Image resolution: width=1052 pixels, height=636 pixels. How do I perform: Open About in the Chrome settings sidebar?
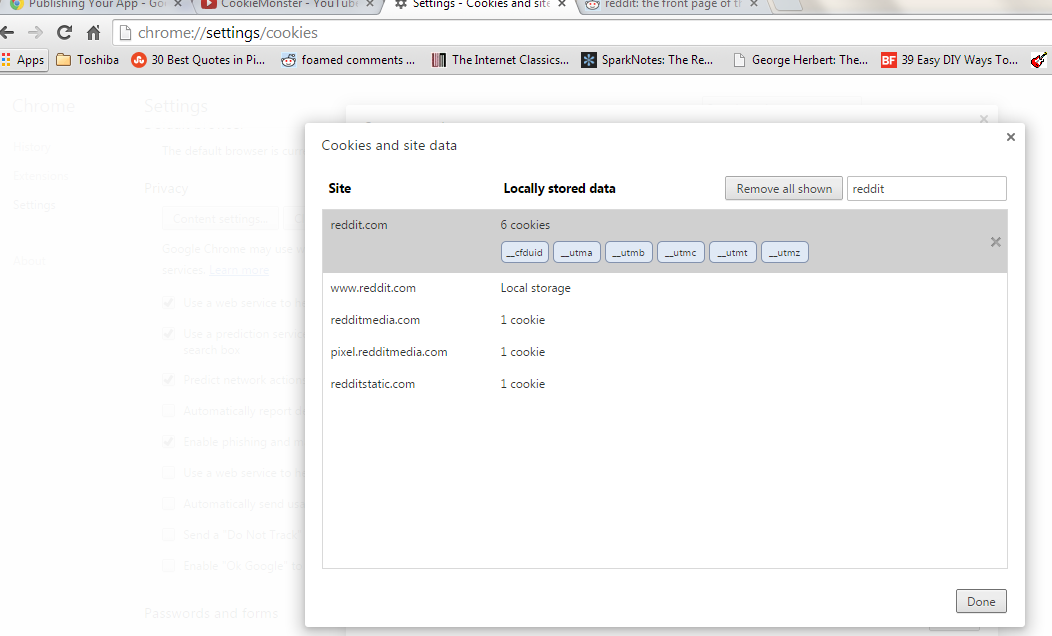[x=30, y=260]
